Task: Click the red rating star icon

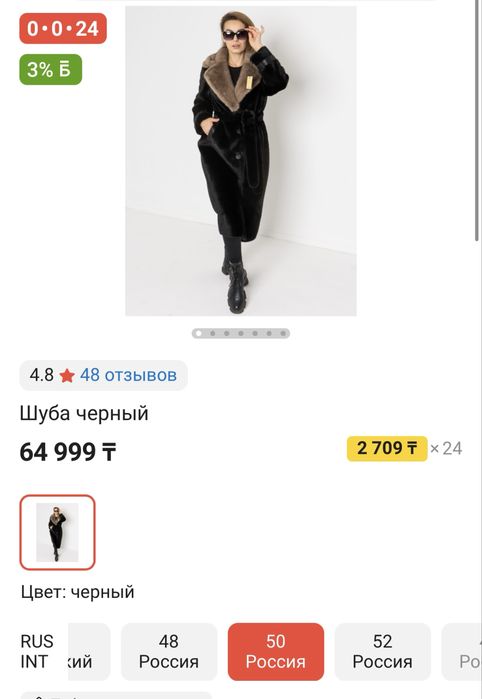Action: click(67, 376)
